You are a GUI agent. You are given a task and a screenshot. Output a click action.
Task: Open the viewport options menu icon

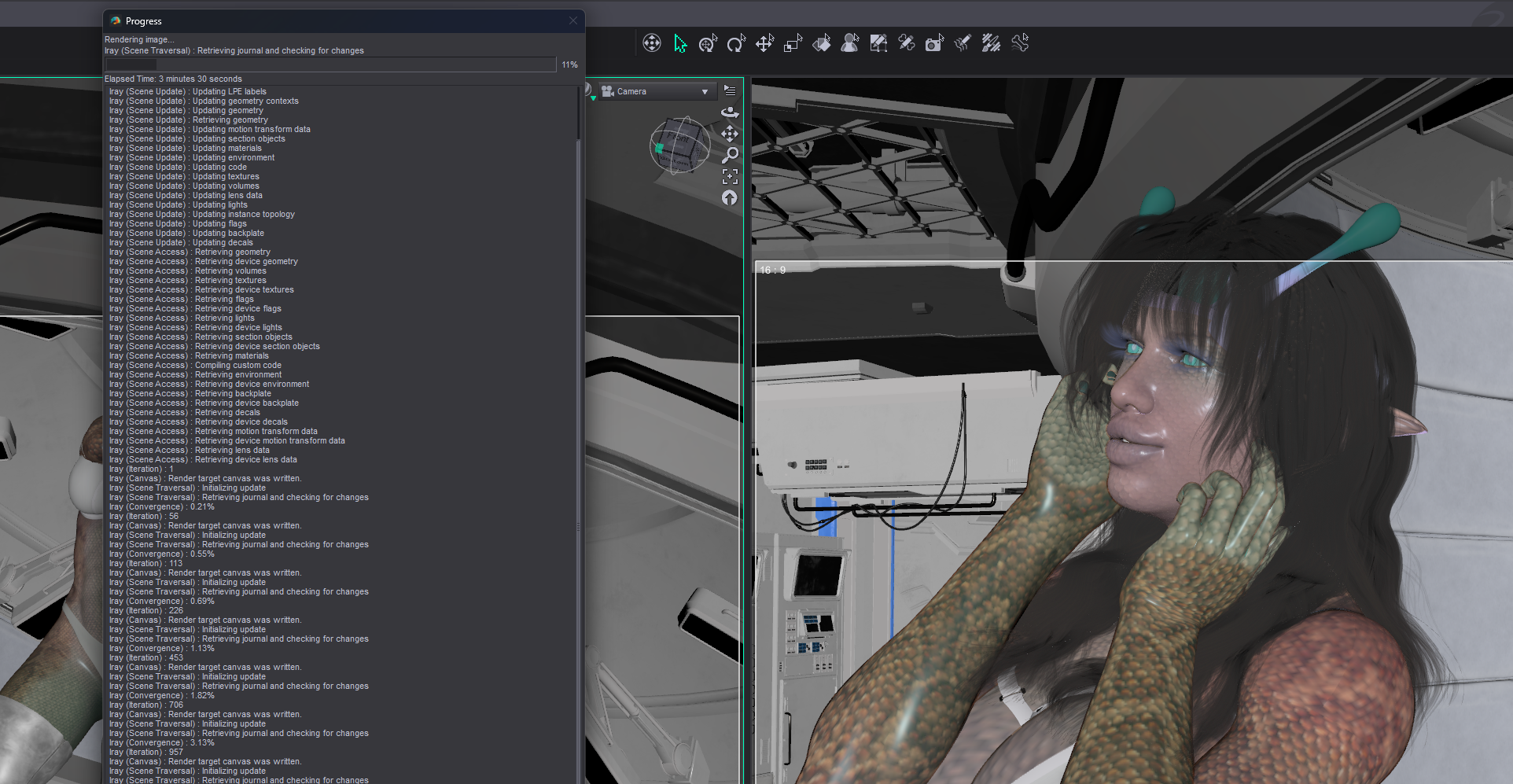(x=730, y=91)
